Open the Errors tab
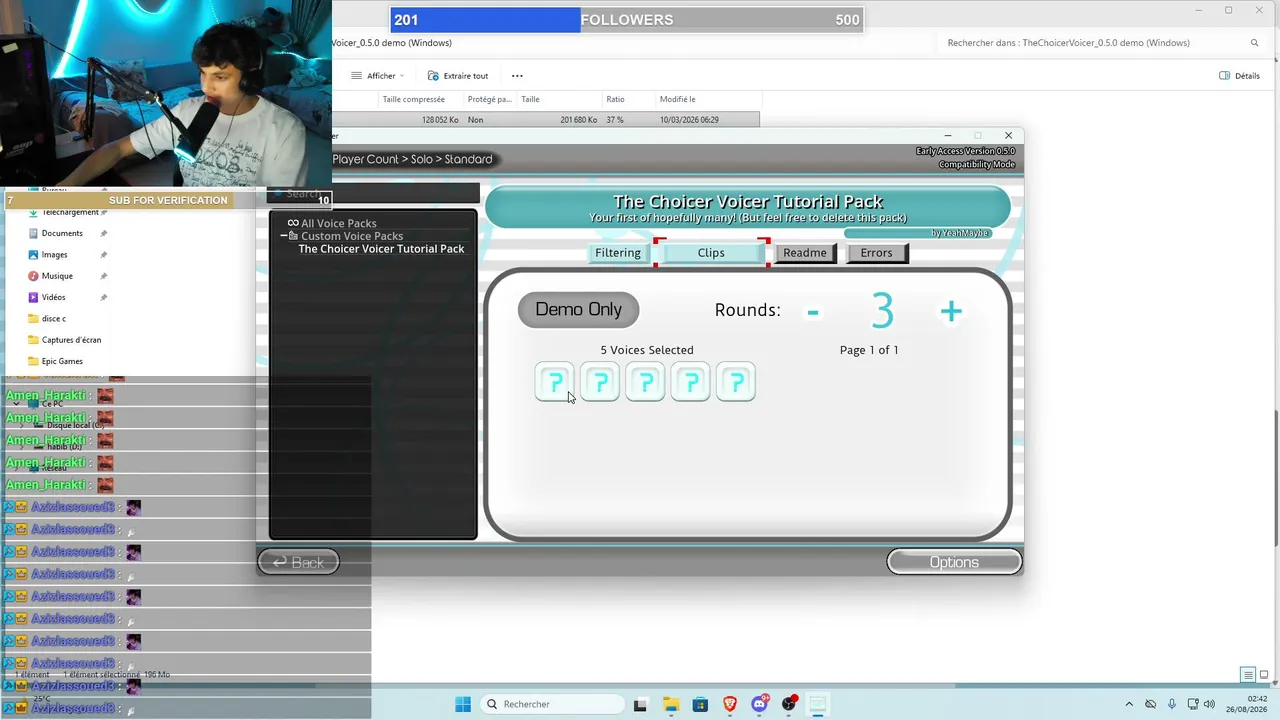The height and width of the screenshot is (720, 1280). [x=876, y=253]
